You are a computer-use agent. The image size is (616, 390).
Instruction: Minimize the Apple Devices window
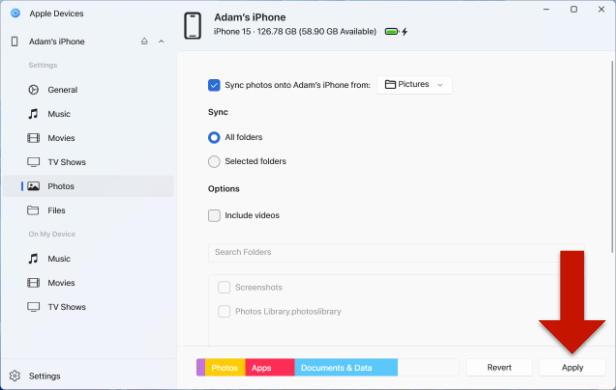tap(546, 9)
